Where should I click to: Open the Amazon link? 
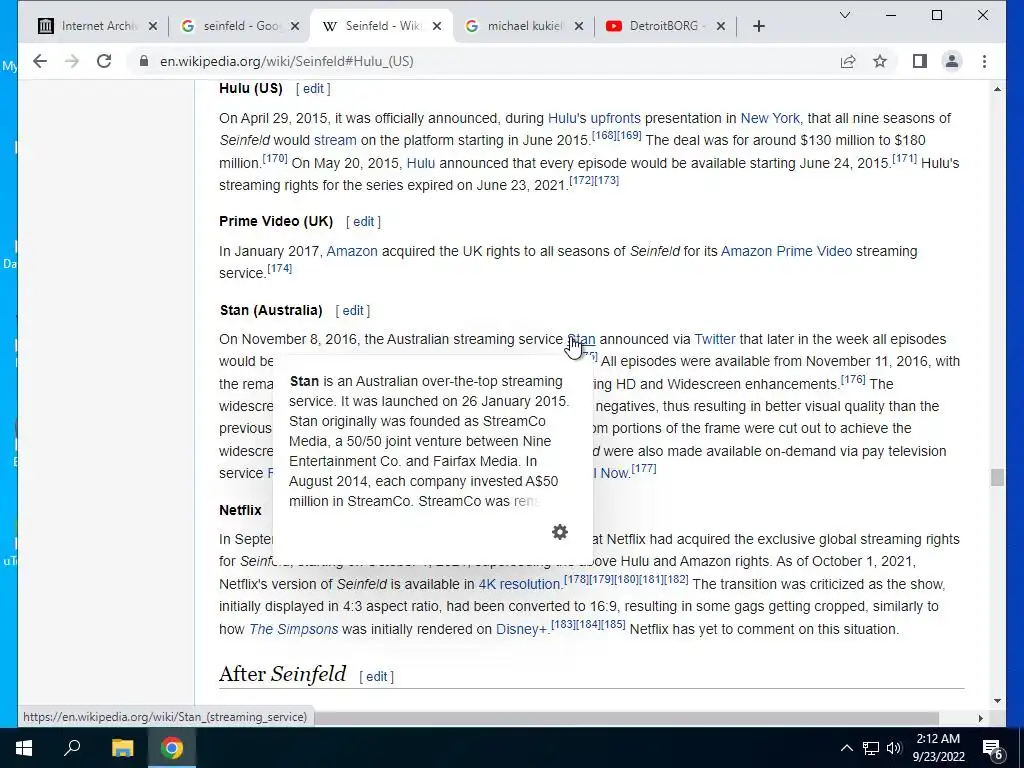tap(352, 251)
